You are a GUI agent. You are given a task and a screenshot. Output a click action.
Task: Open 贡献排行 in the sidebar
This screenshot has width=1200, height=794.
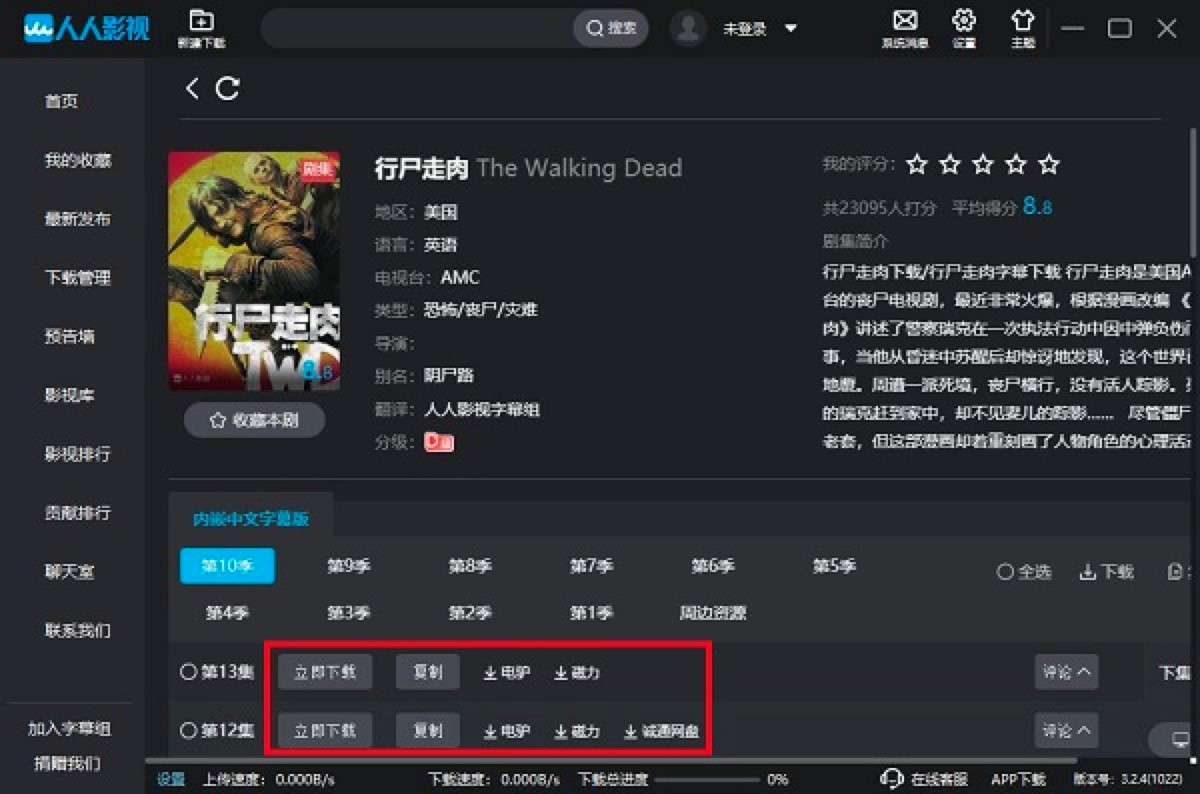pyautogui.click(x=77, y=513)
